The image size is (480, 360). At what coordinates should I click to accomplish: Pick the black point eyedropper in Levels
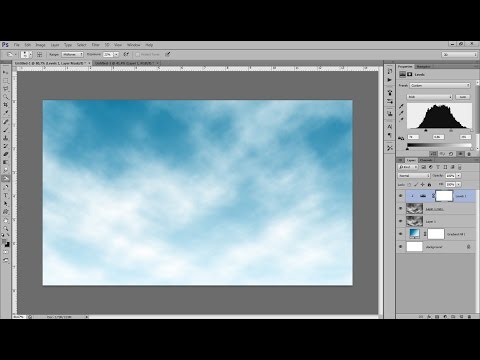pos(402,106)
